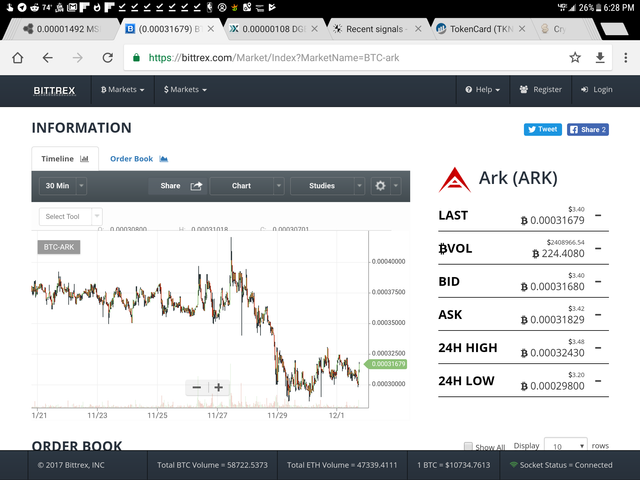Open the Select Tool dropdown
The width and height of the screenshot is (640, 480).
tap(71, 216)
